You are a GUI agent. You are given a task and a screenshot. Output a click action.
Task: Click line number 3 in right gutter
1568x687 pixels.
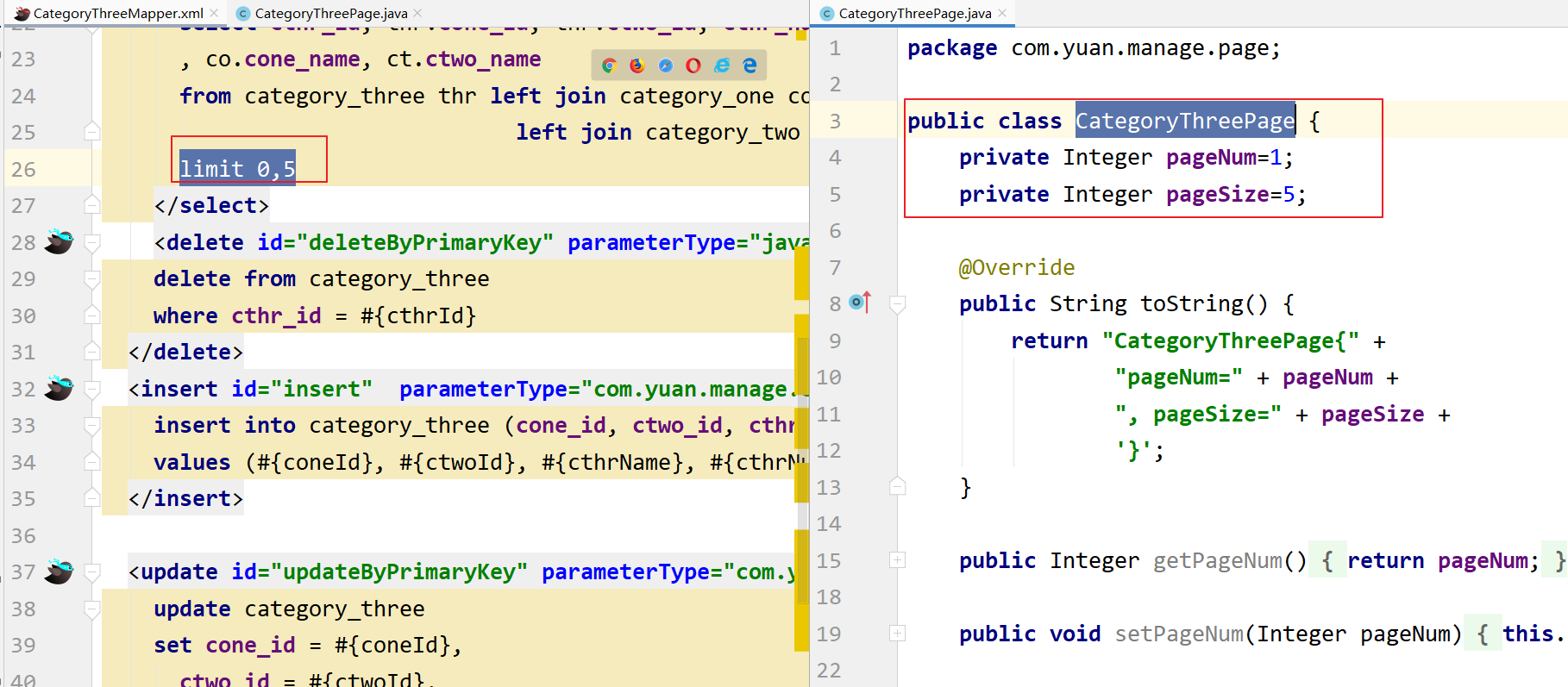835,121
